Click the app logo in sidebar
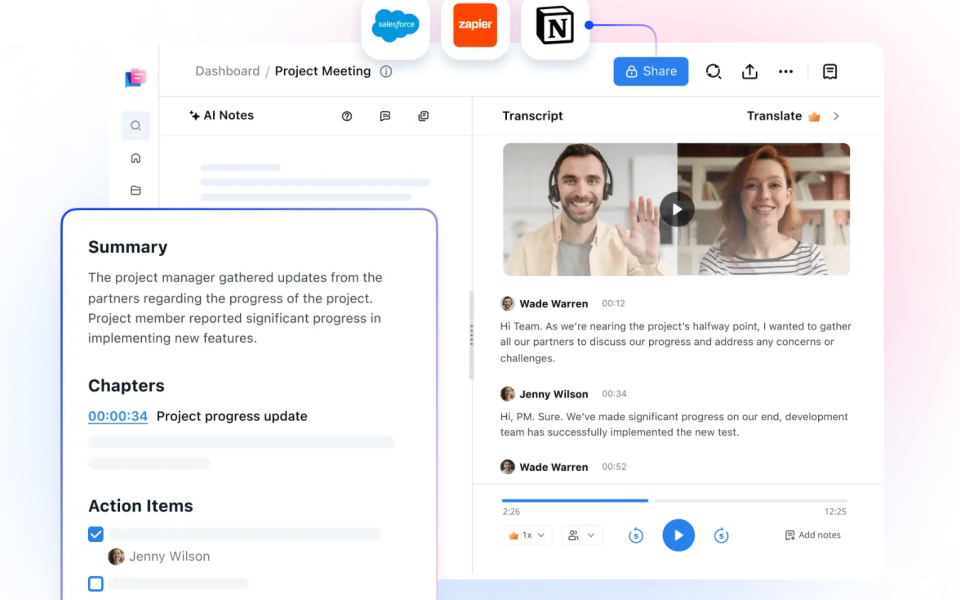 pyautogui.click(x=135, y=78)
